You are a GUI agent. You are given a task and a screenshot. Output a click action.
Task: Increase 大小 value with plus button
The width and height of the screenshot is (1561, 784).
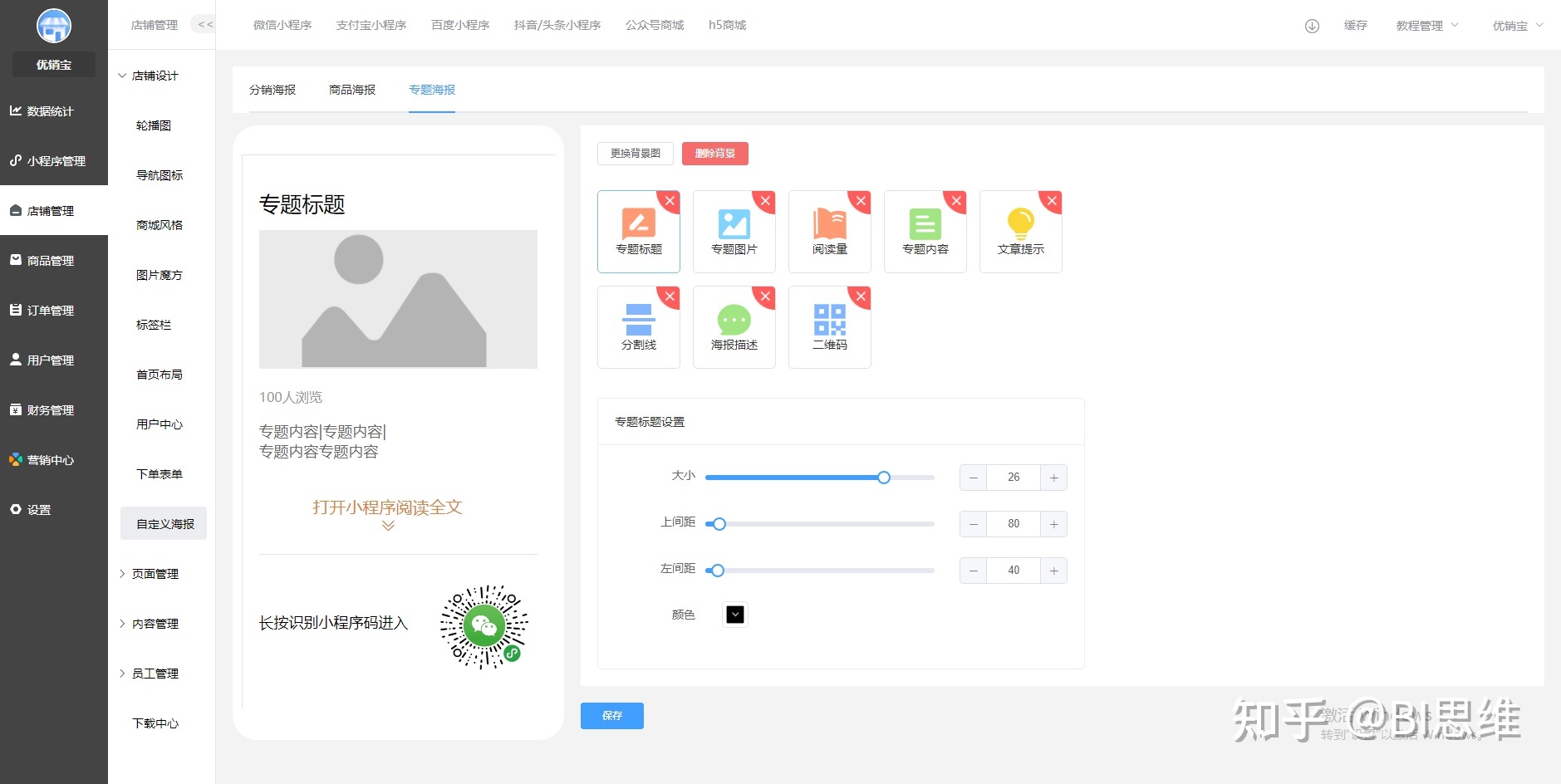pyautogui.click(x=1053, y=478)
